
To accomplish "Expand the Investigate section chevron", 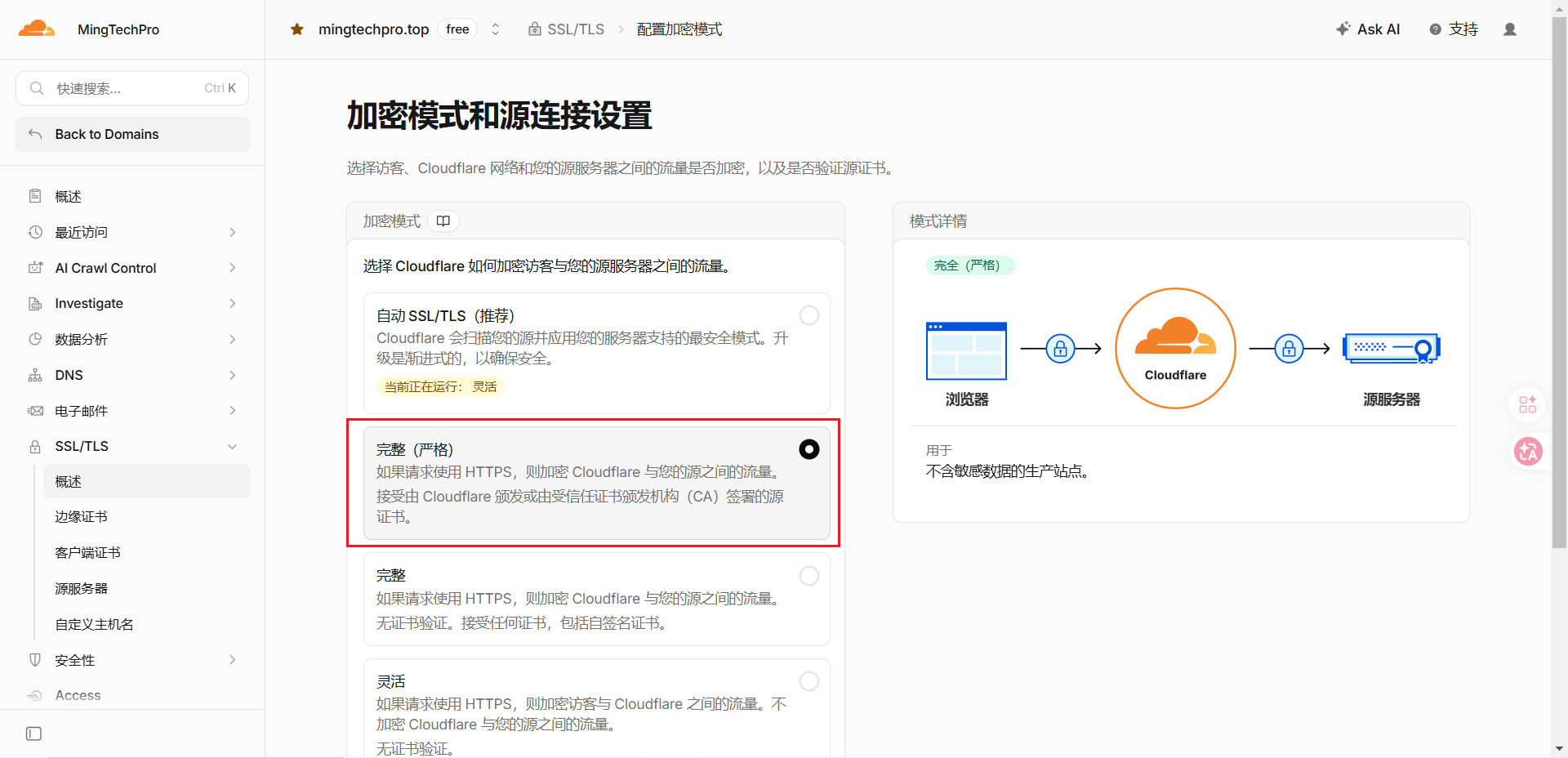I will [233, 303].
